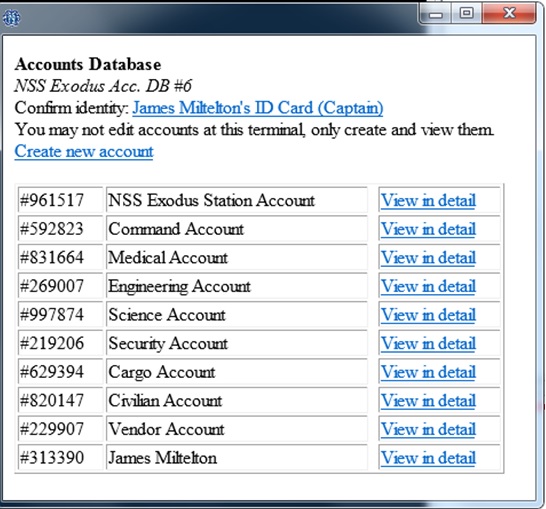Screen dimensions: 546x509
Task: View Vendor Account in detail
Action: [428, 429]
